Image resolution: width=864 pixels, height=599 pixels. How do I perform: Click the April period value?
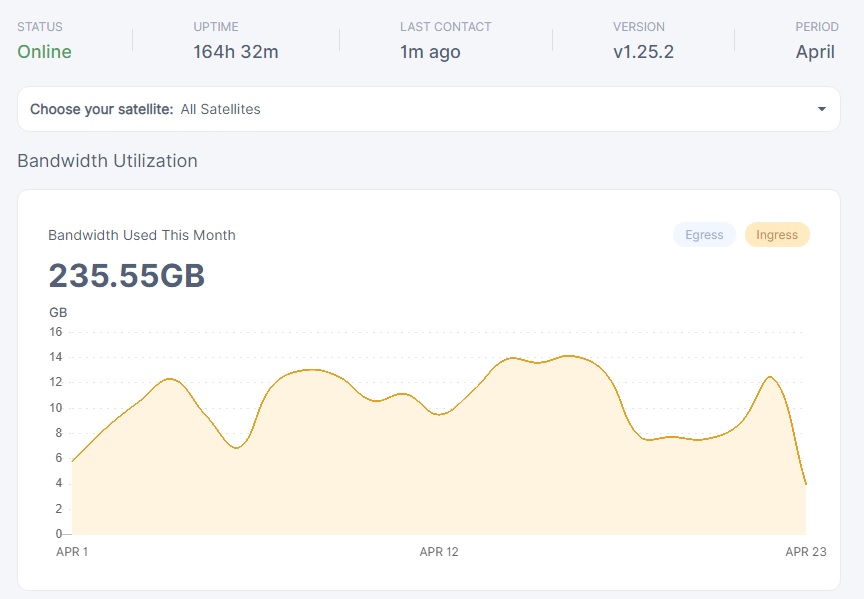(815, 52)
